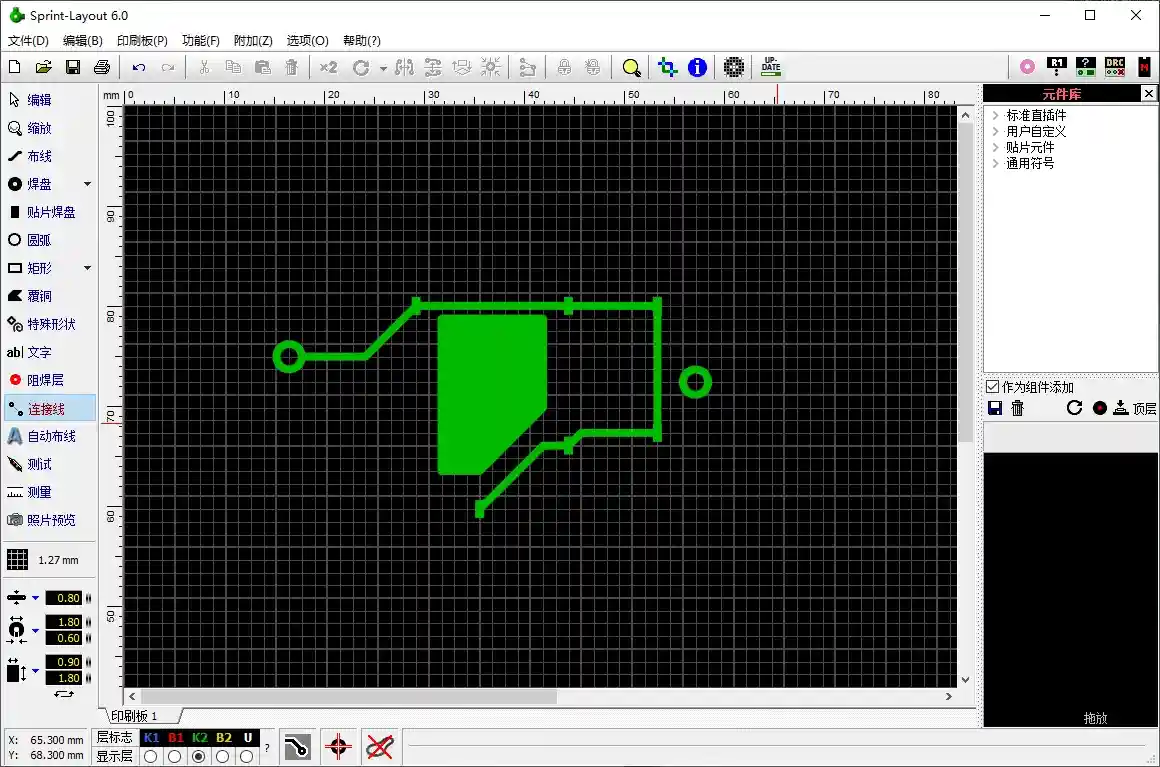Expand the 通用符号 library tree
1160x767 pixels.
pyautogui.click(x=995, y=163)
